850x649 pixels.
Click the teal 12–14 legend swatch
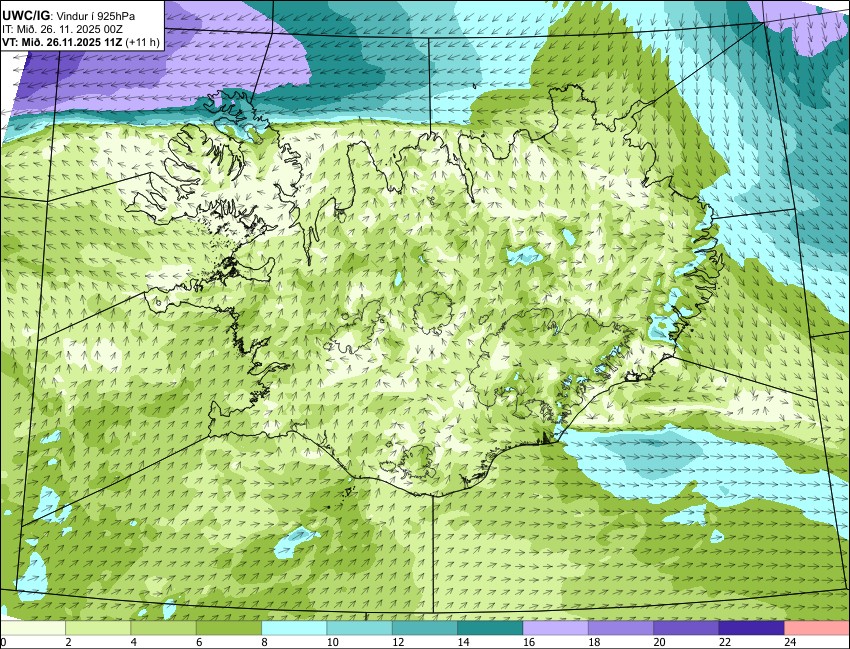point(425,628)
